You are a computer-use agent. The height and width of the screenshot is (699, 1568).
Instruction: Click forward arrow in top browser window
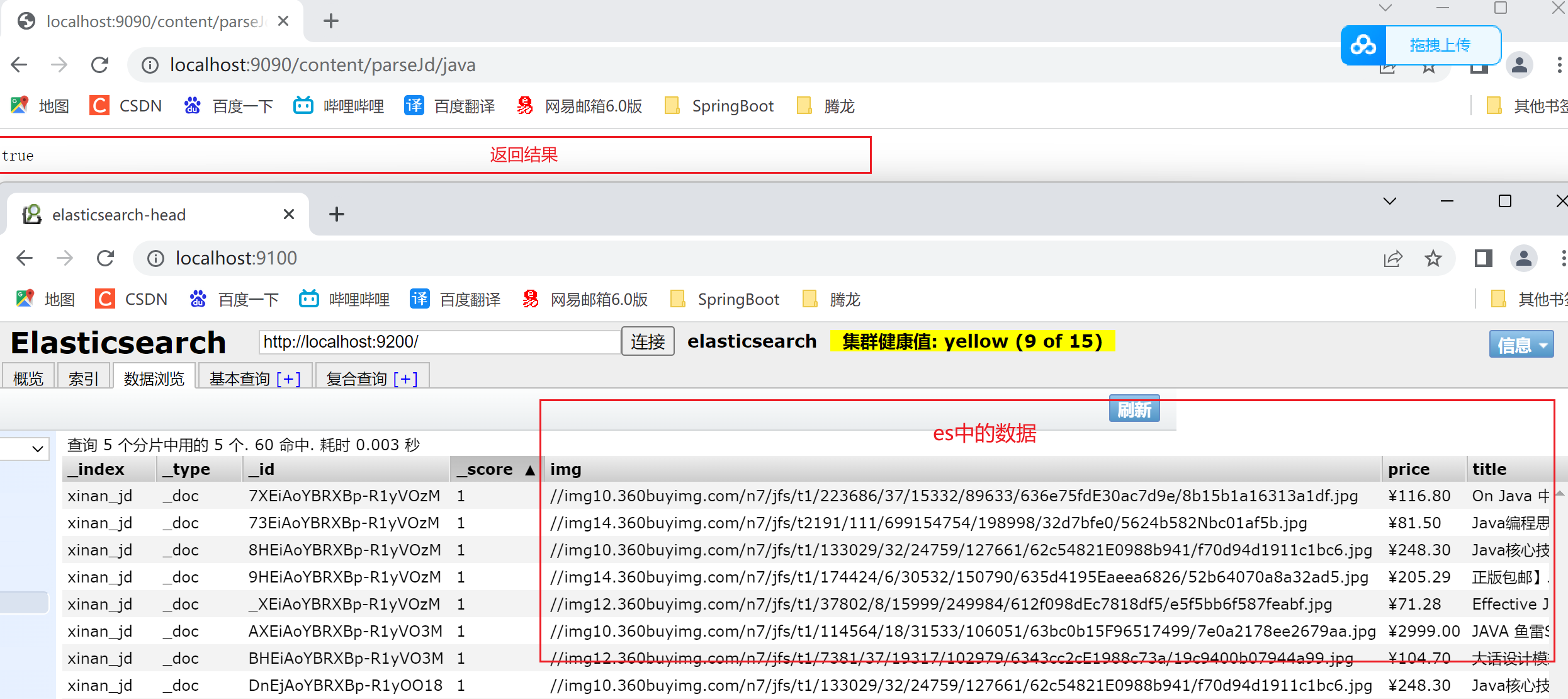(59, 65)
